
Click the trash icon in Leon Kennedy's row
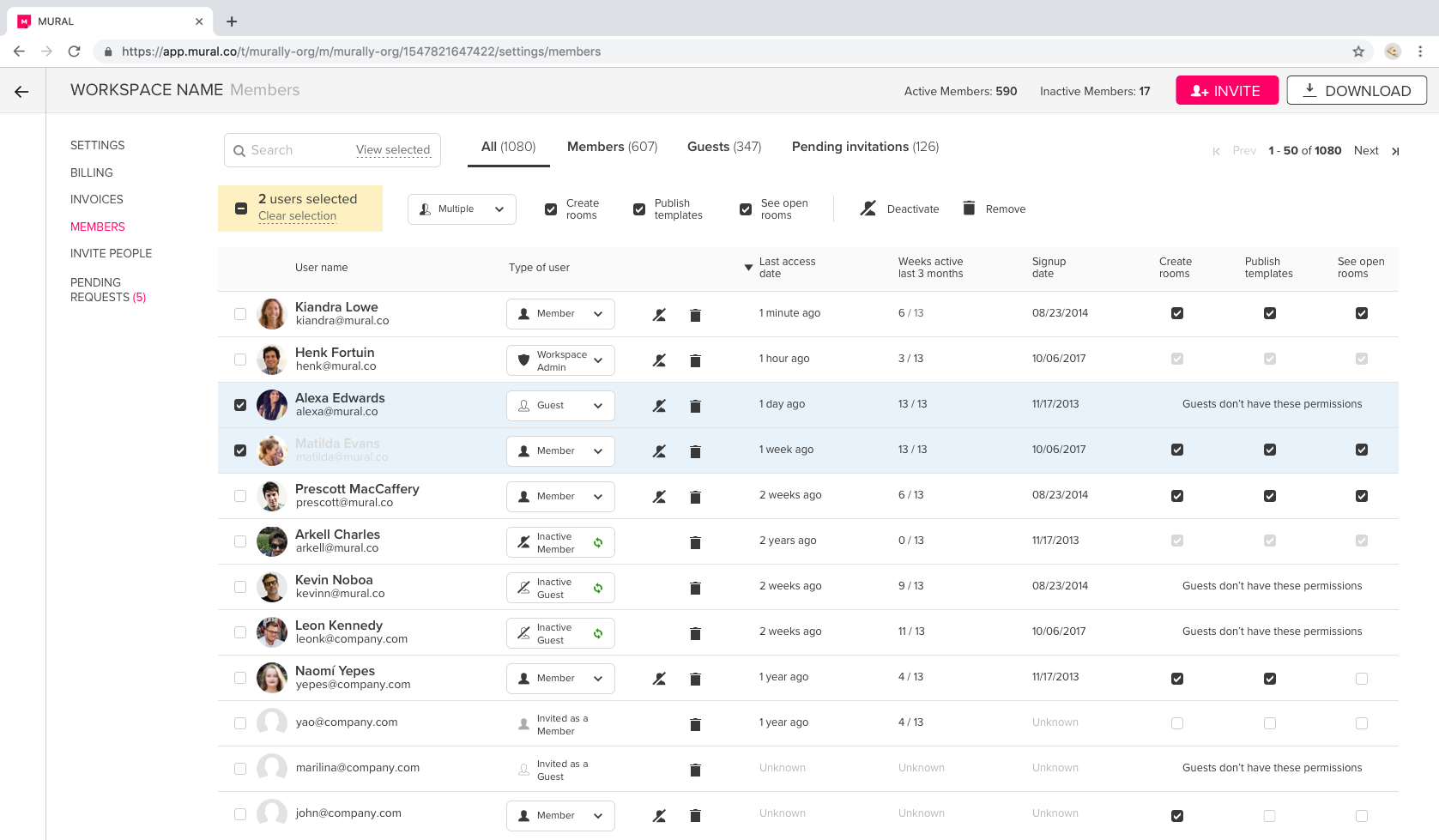[695, 633]
